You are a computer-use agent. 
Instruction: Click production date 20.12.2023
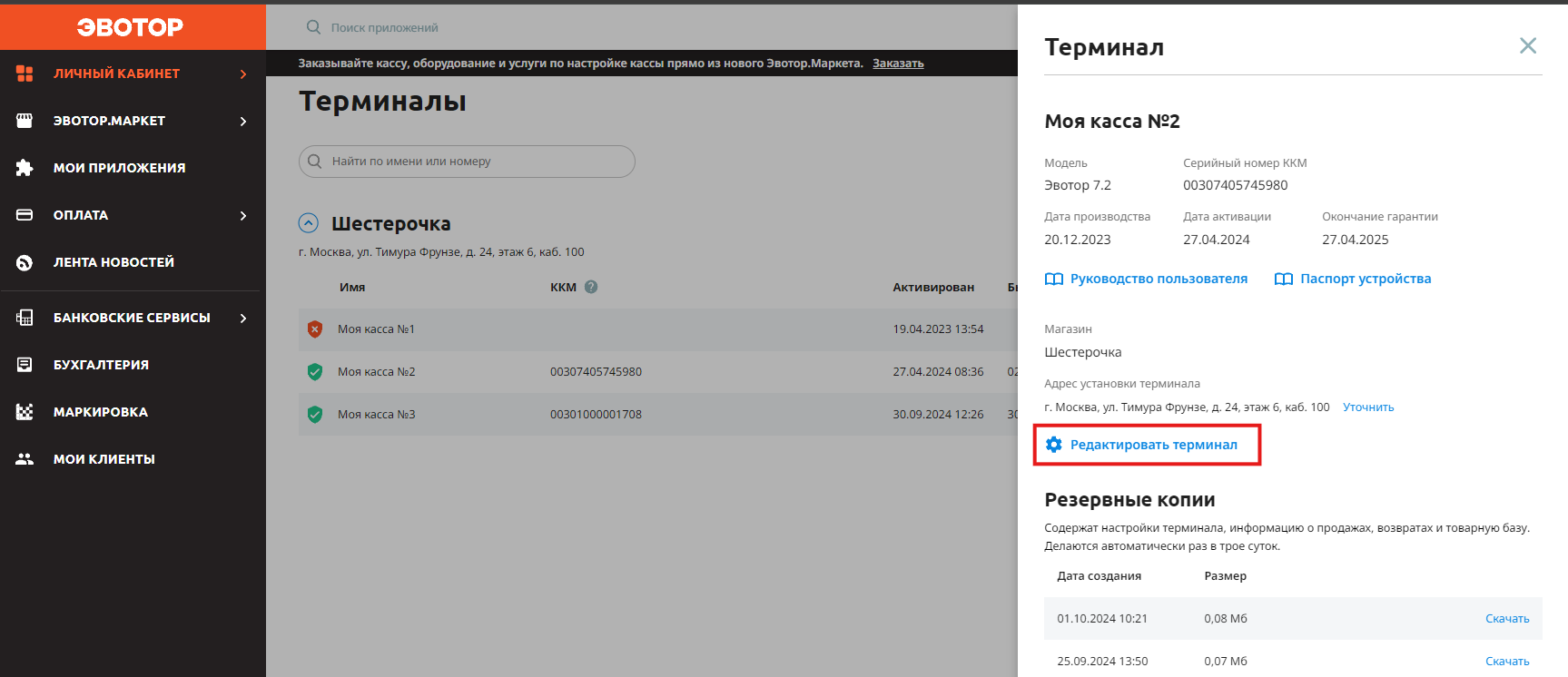(1078, 240)
